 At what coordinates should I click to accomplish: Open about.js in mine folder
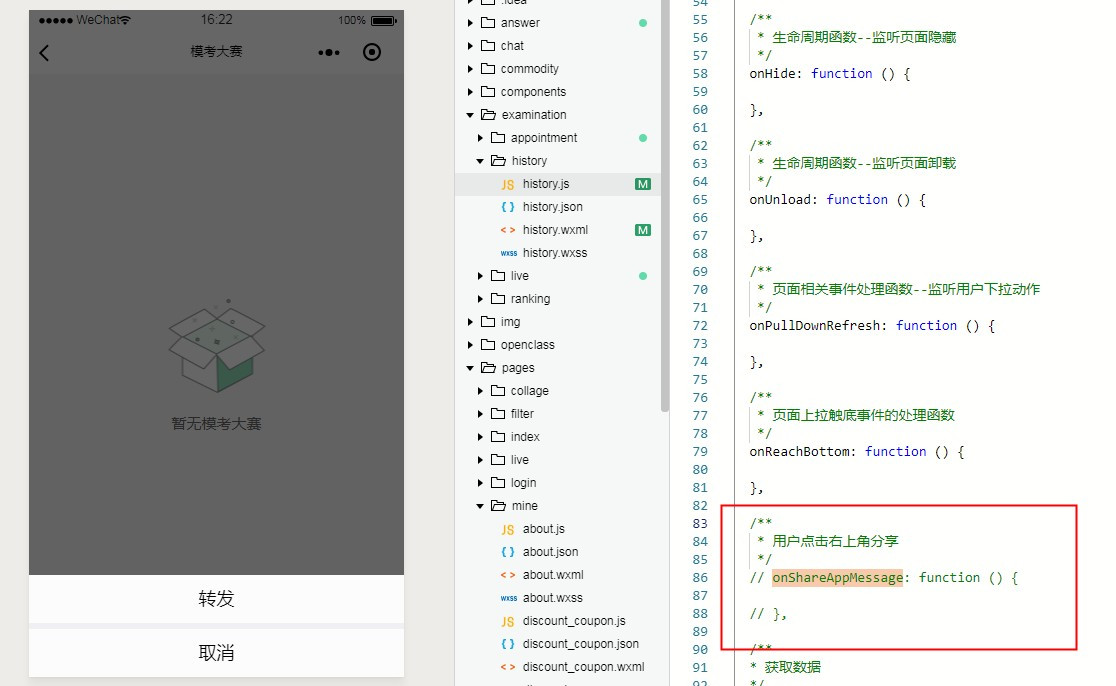(543, 529)
